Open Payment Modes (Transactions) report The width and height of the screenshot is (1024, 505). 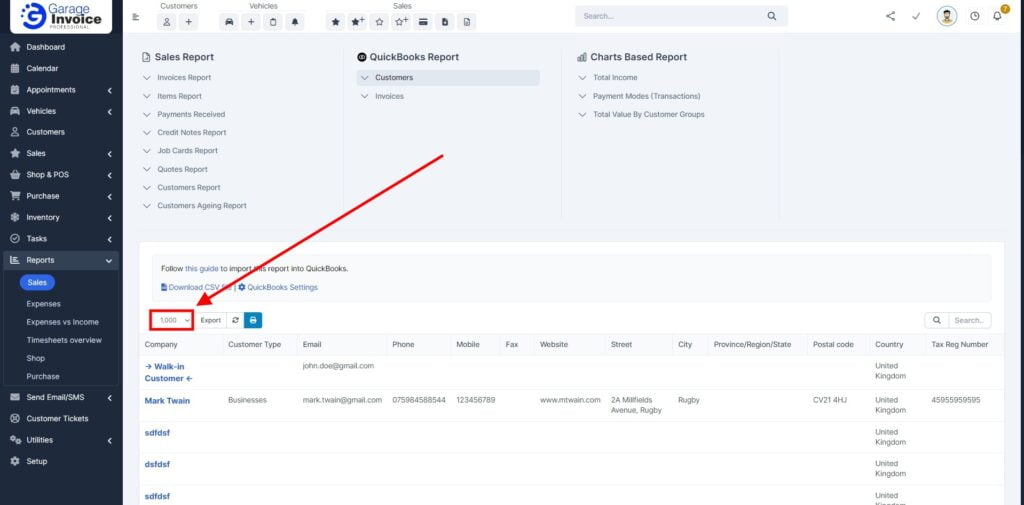pos(647,96)
